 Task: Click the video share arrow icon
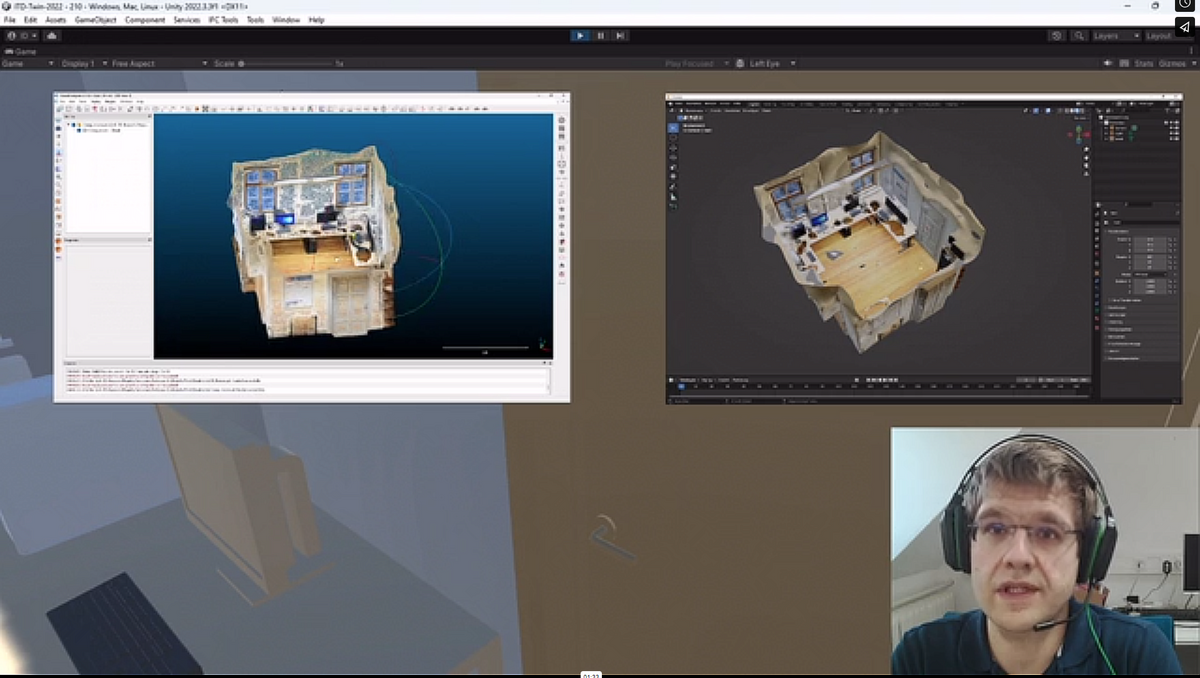pos(1184,27)
